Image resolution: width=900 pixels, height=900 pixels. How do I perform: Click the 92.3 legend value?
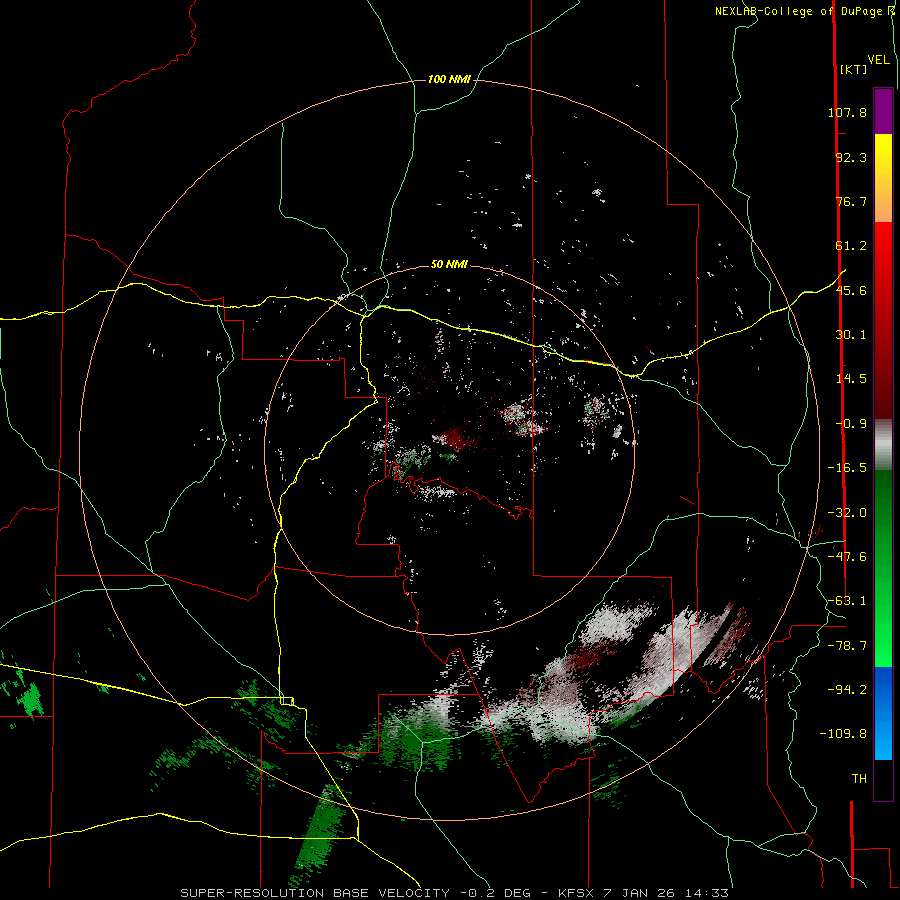(851, 157)
